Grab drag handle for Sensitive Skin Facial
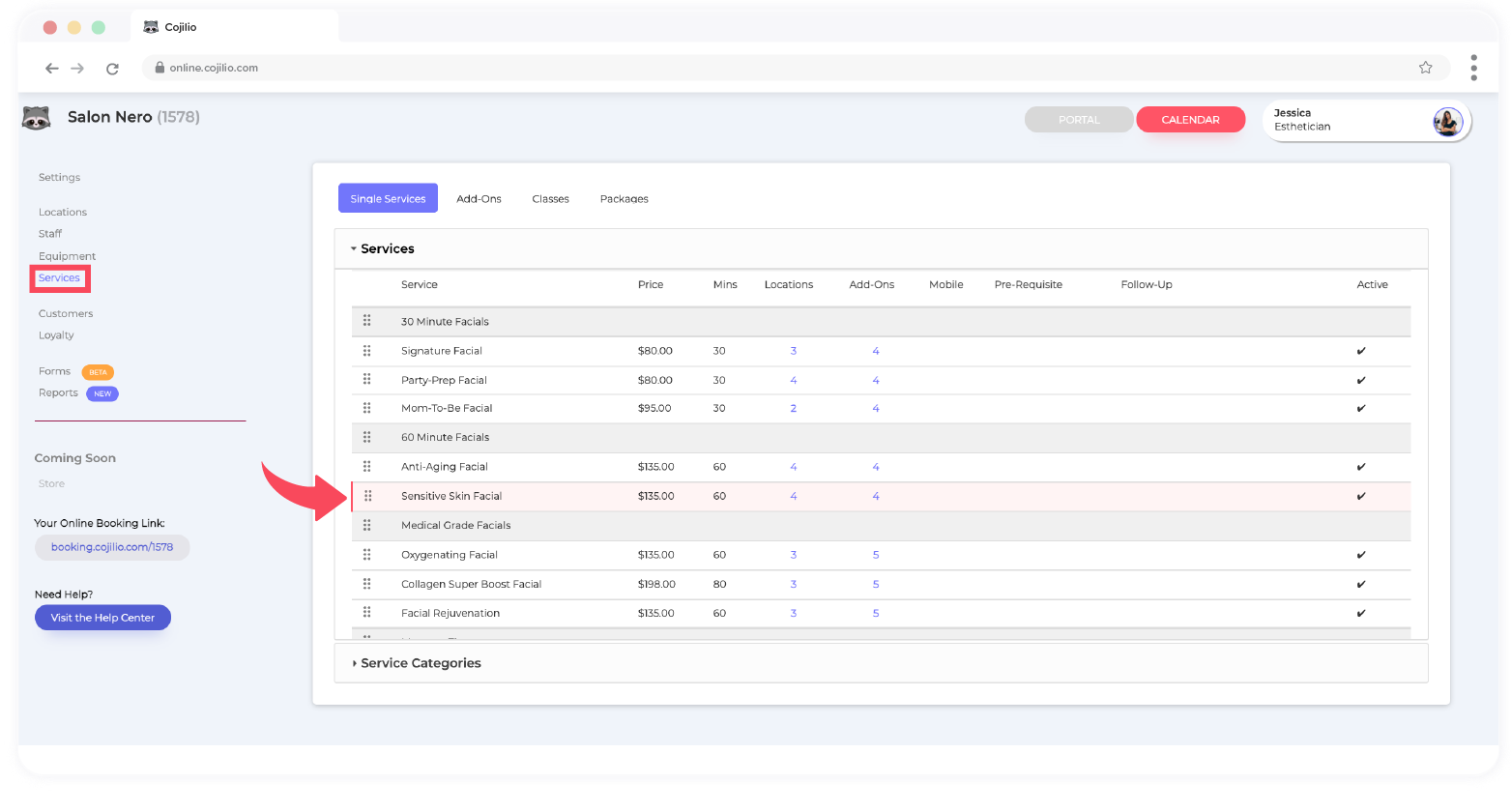Screen dimensions: 1511x812 click(367, 496)
